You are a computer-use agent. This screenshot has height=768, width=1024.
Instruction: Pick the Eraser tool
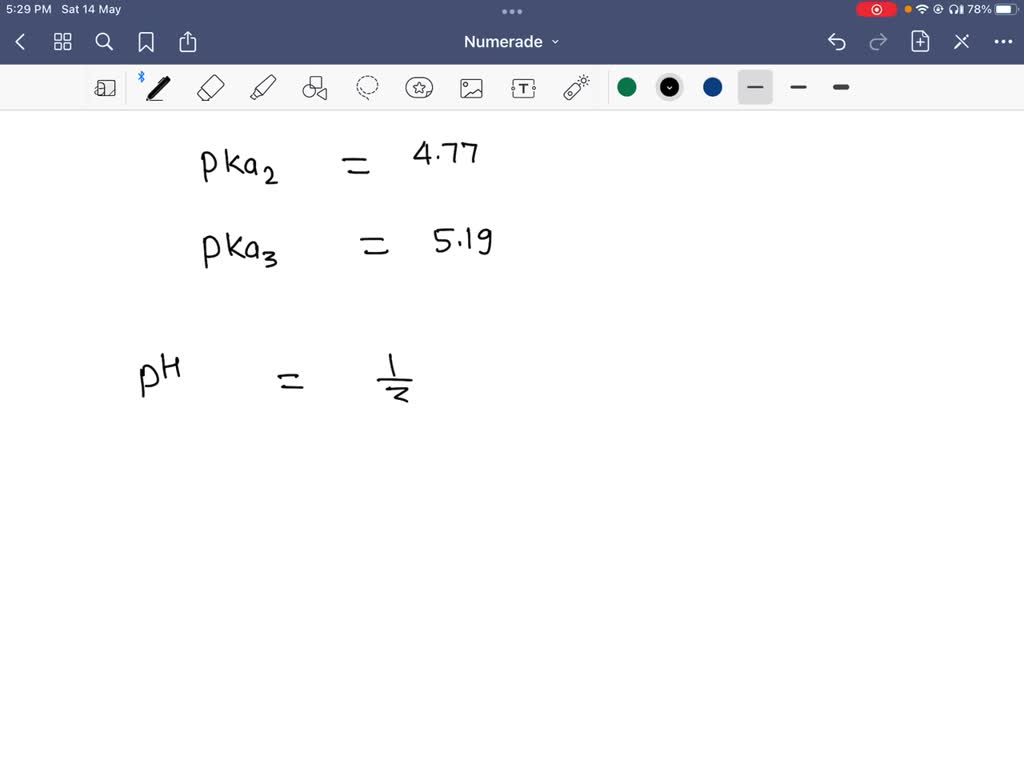click(x=210, y=87)
